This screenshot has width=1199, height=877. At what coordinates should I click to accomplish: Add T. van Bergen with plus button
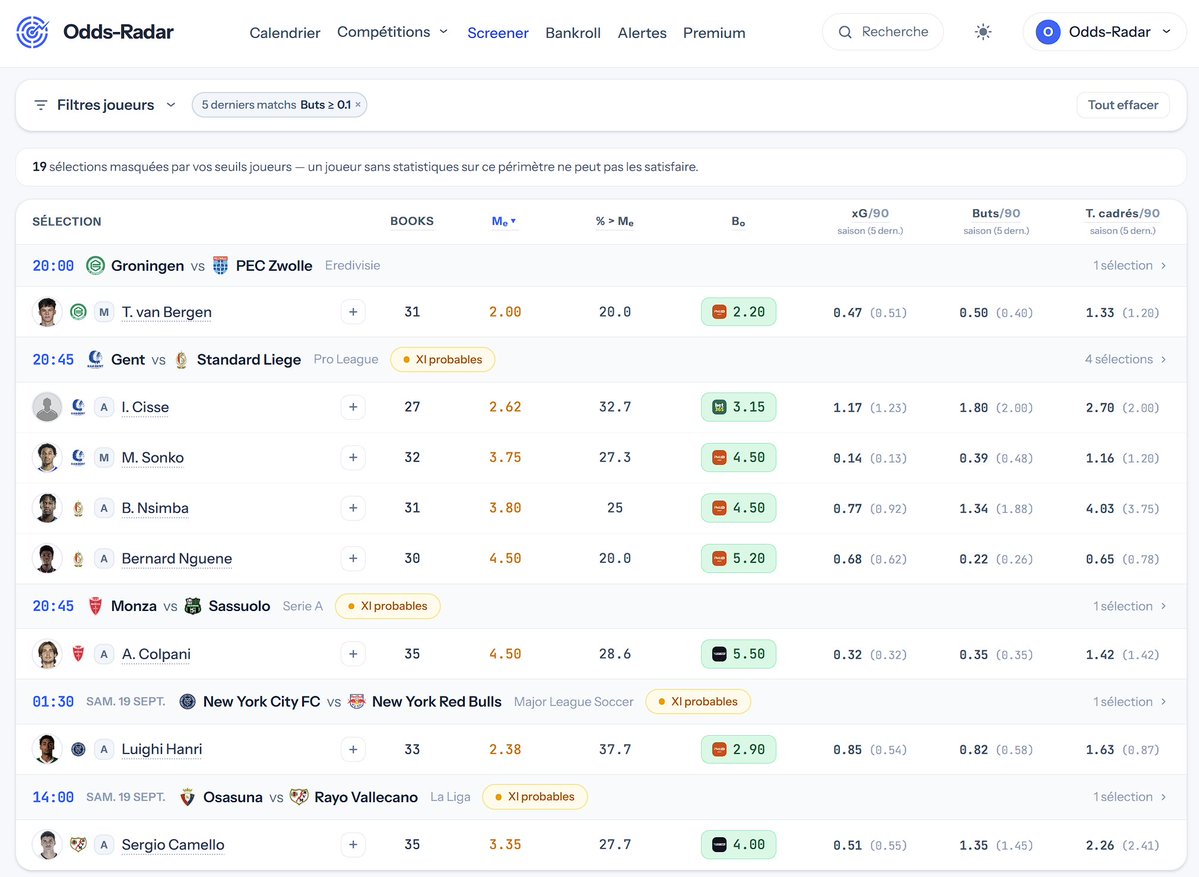(x=353, y=312)
